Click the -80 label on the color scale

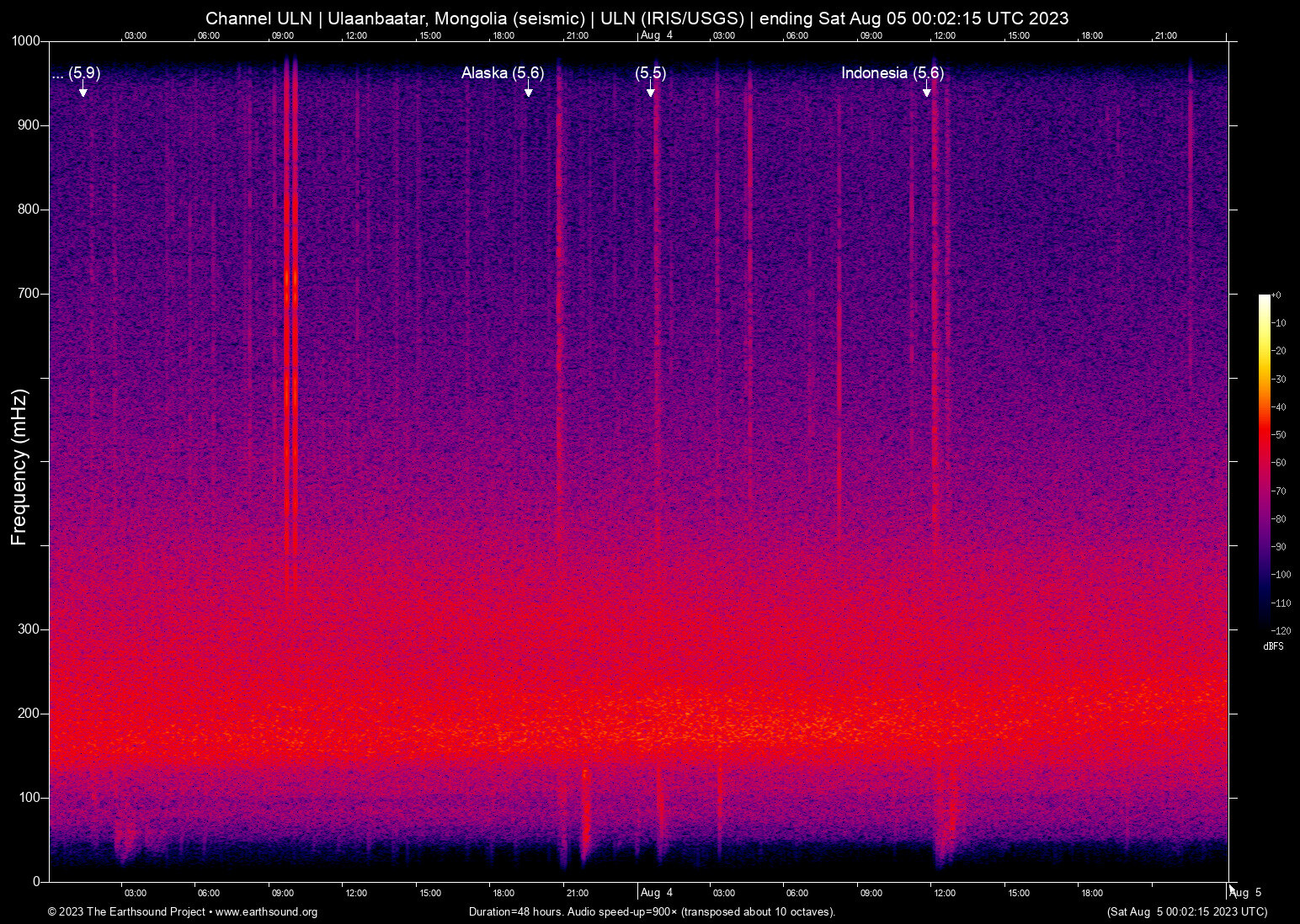[x=1278, y=519]
